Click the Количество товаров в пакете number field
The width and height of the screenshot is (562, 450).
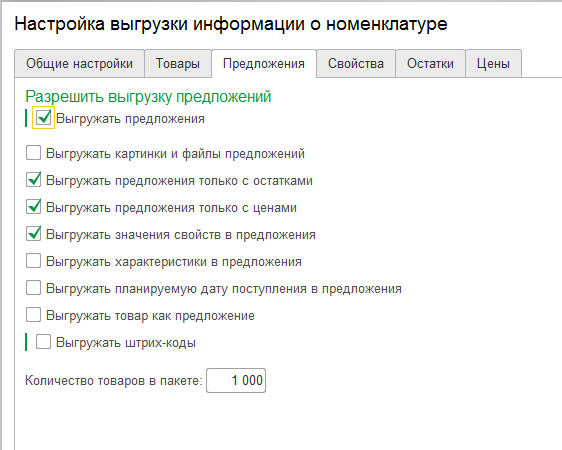pyautogui.click(x=236, y=380)
